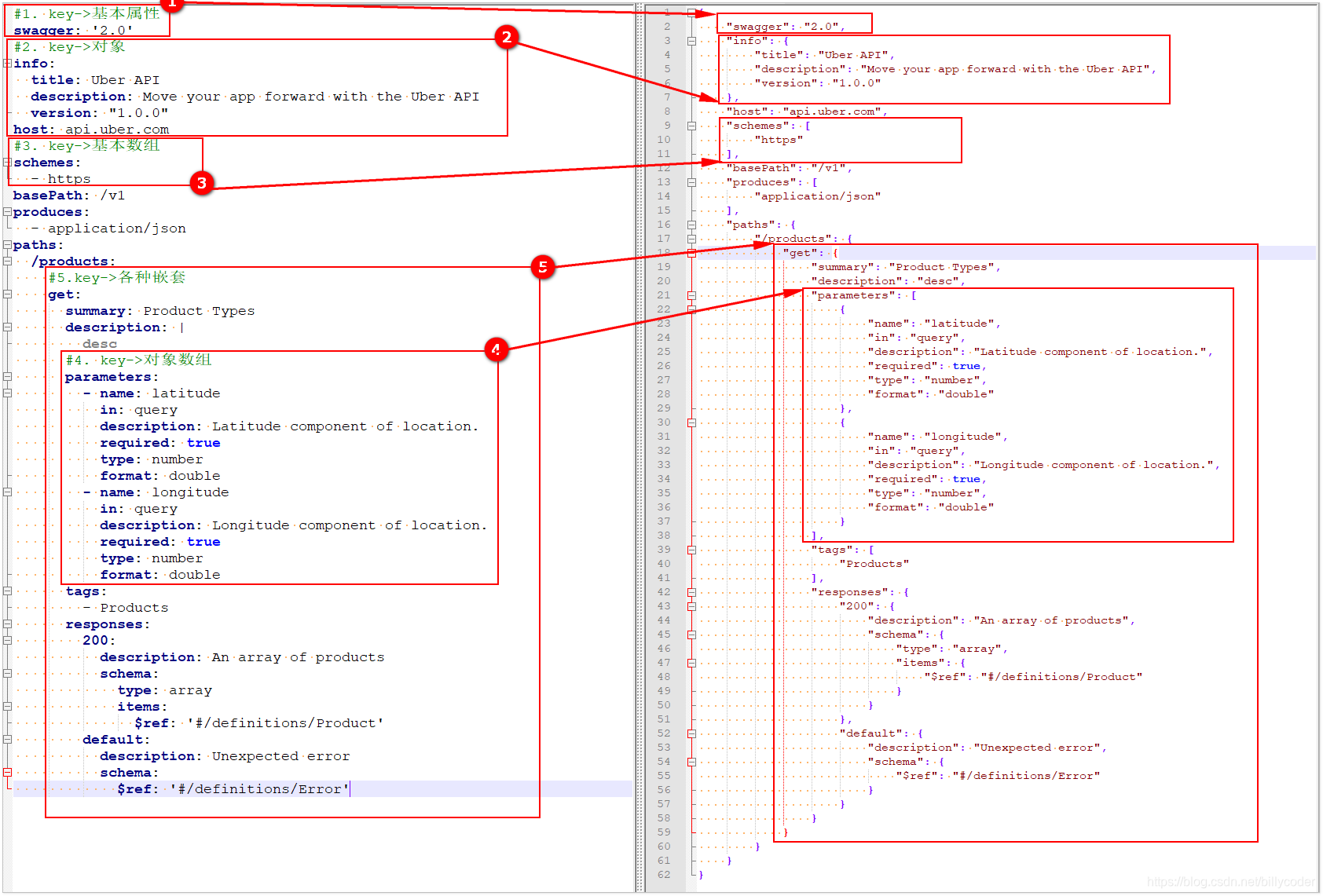Click YAML "description: An array of products"
The height and width of the screenshot is (896, 1323).
[x=242, y=657]
